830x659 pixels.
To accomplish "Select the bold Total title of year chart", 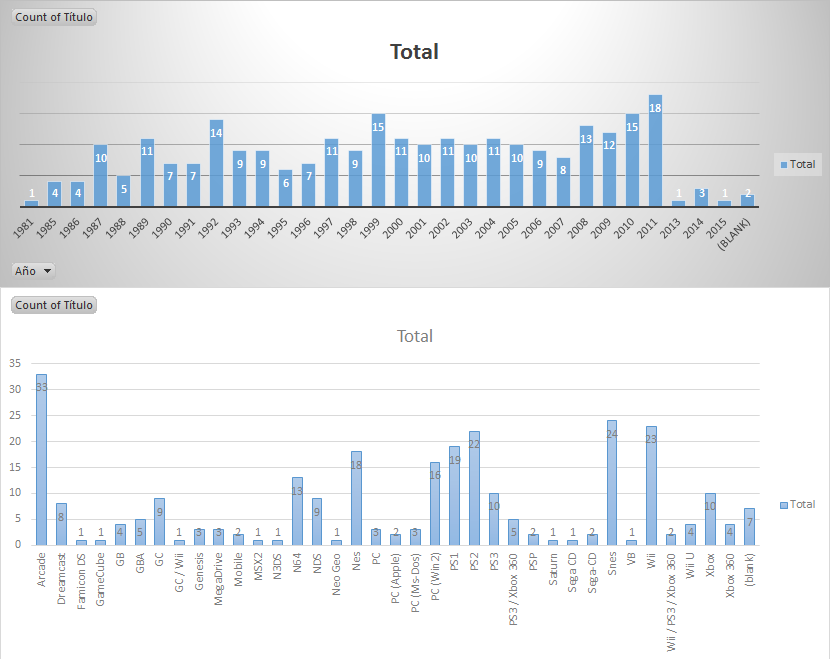I will pyautogui.click(x=414, y=52).
